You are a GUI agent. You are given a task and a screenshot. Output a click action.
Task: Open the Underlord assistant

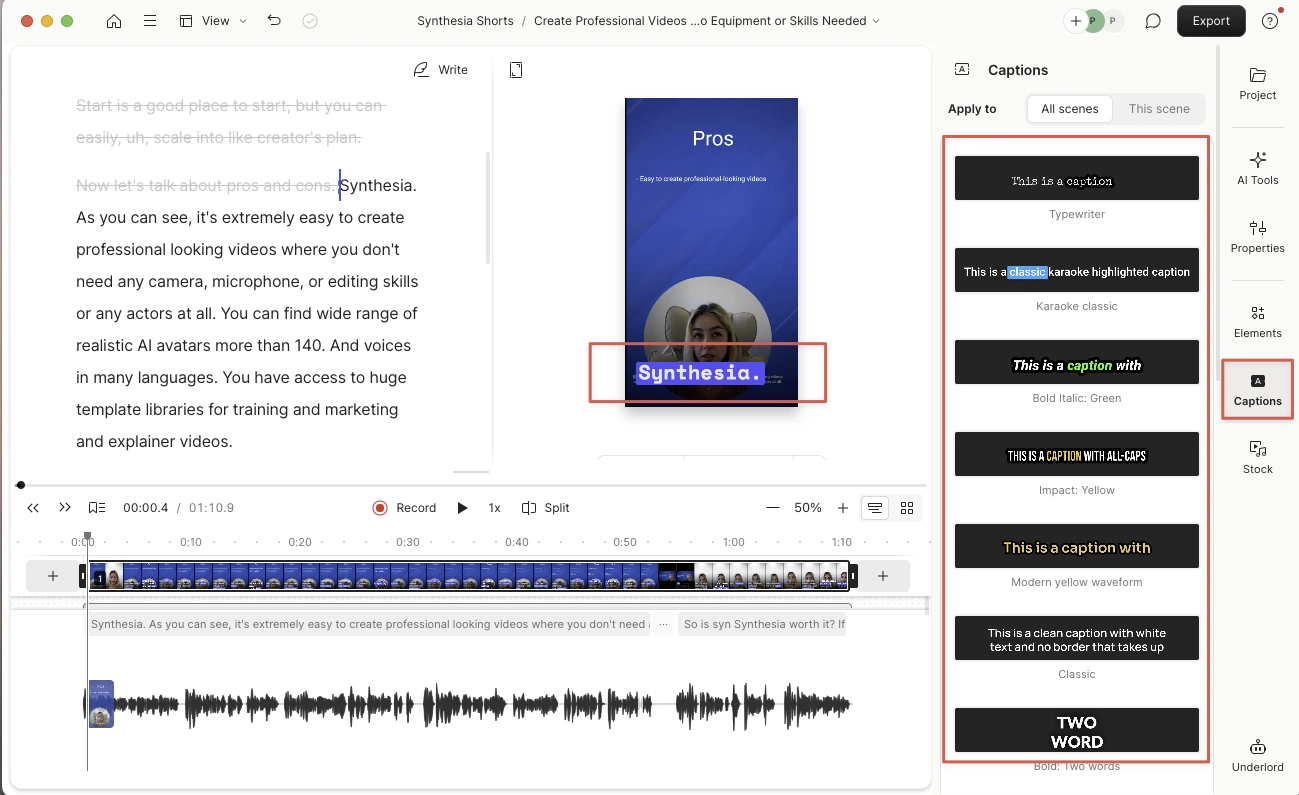[1258, 755]
